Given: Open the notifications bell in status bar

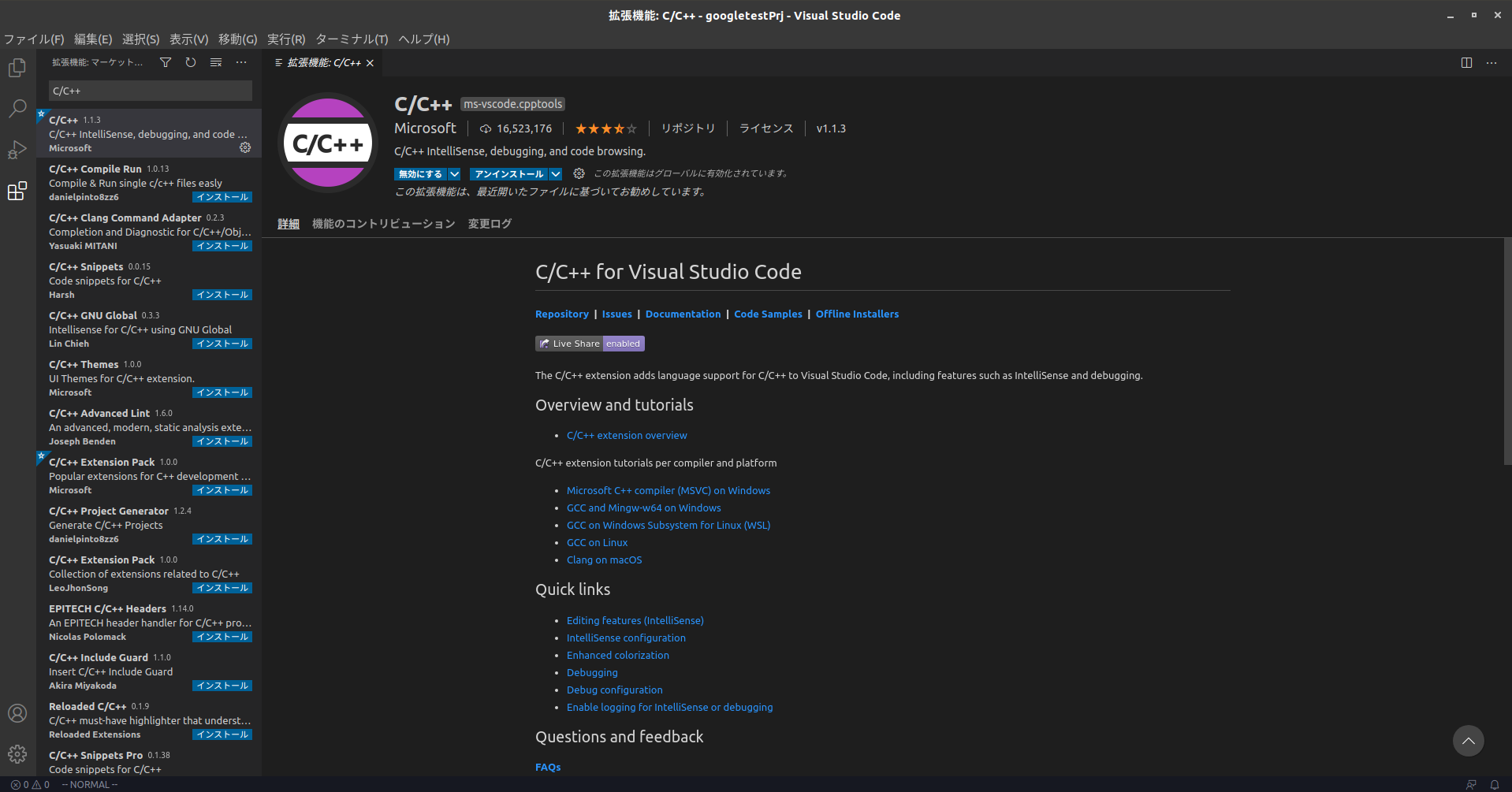Looking at the screenshot, I should (1494, 785).
